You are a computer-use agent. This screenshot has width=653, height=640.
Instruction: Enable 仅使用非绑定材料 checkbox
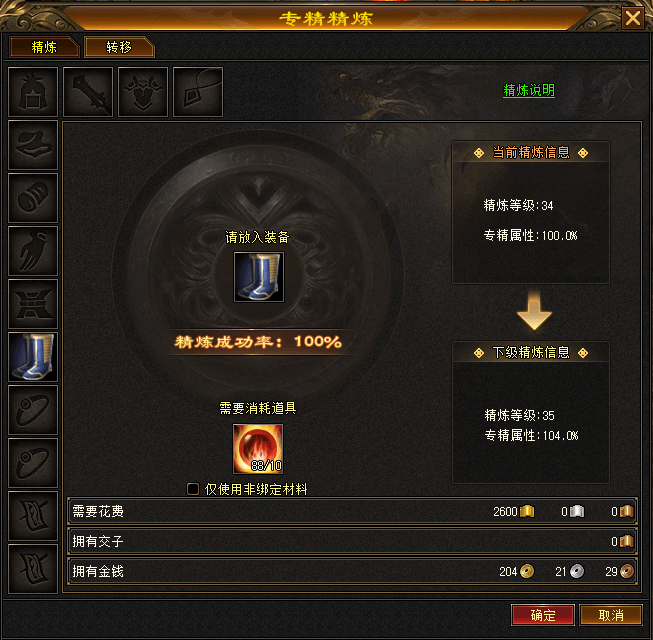[x=193, y=488]
